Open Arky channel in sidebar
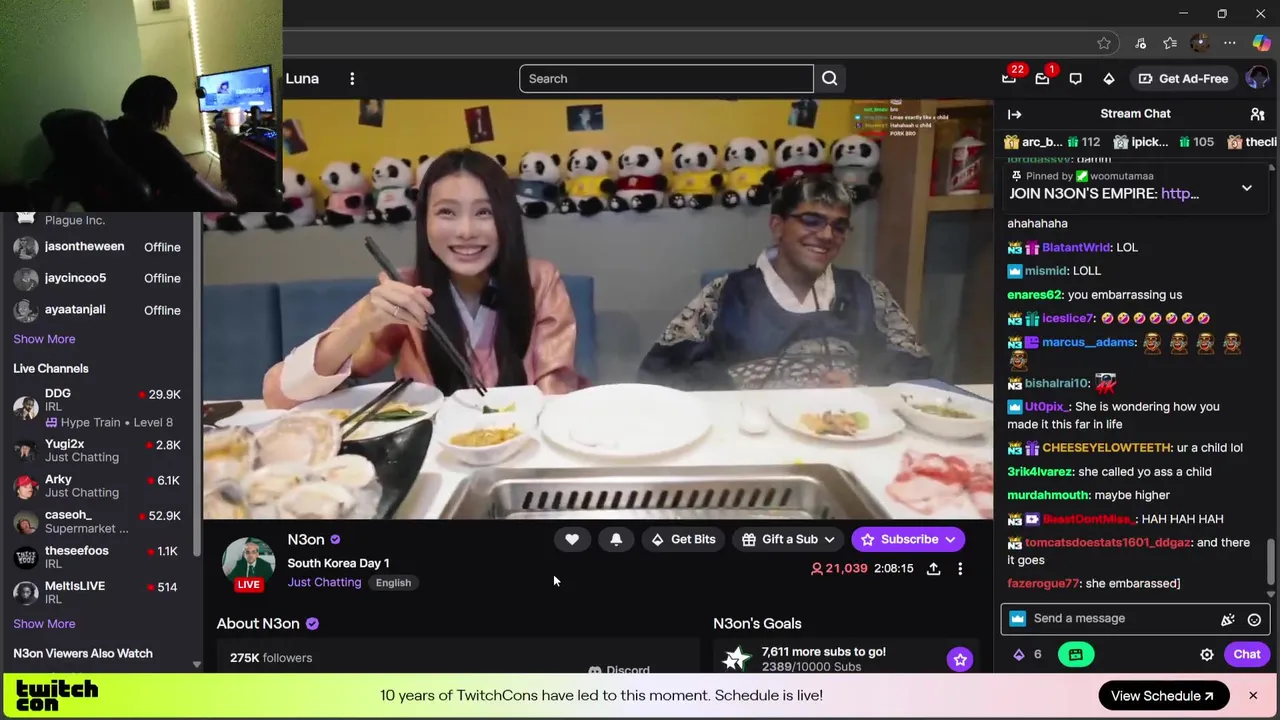The image size is (1280, 720). [x=97, y=486]
